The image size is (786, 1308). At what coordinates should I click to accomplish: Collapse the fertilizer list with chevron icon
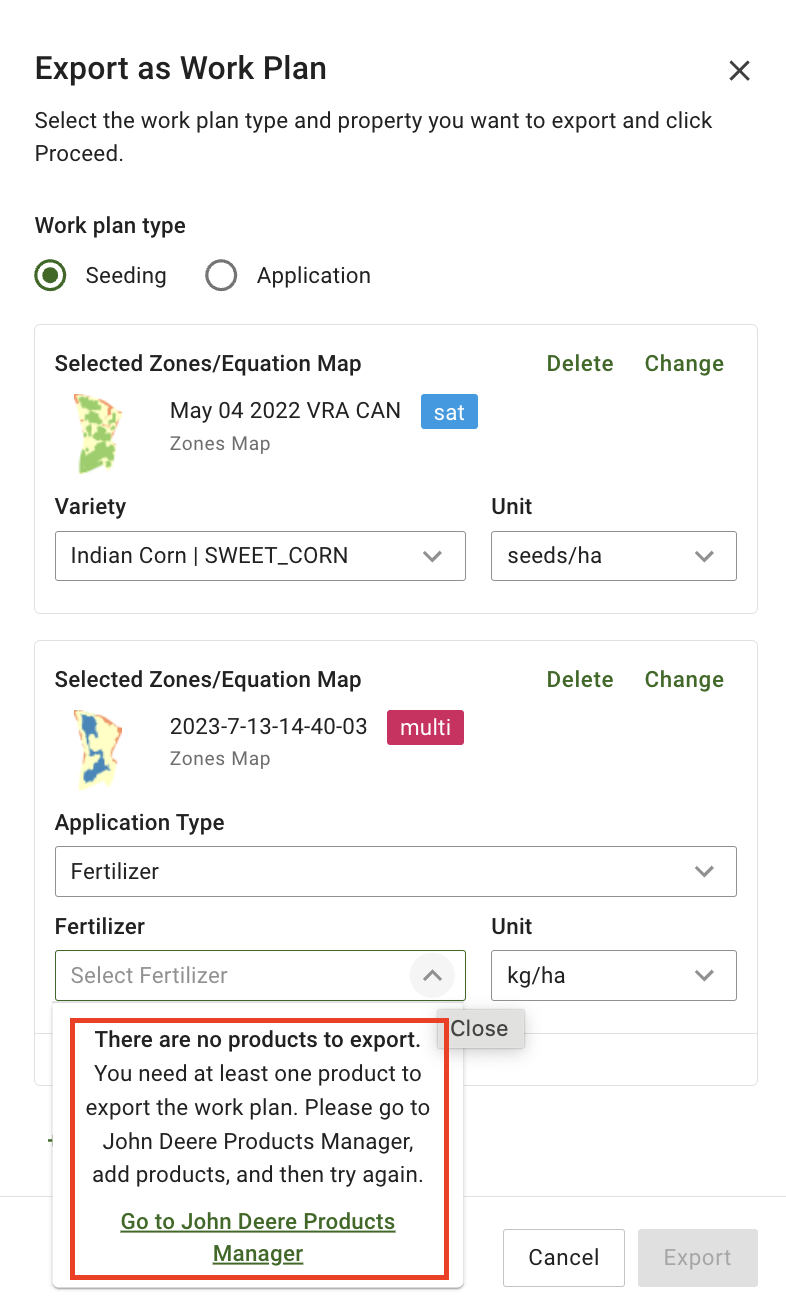(432, 975)
